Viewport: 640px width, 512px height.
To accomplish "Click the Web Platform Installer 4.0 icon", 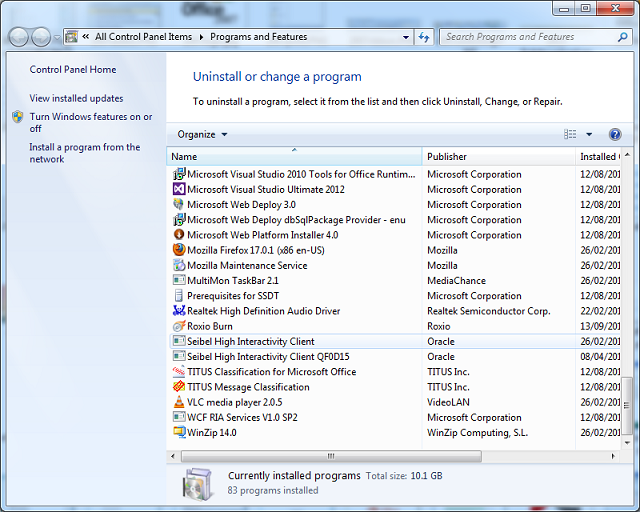I will (179, 235).
